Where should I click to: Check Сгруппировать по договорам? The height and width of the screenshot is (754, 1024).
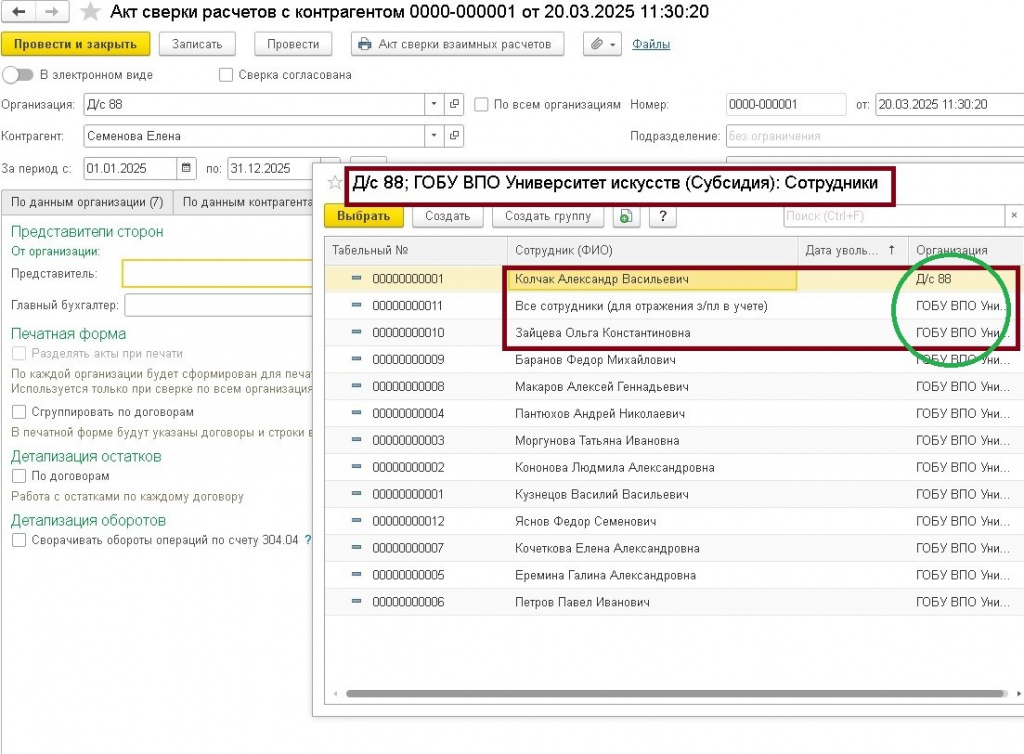tap(19, 412)
